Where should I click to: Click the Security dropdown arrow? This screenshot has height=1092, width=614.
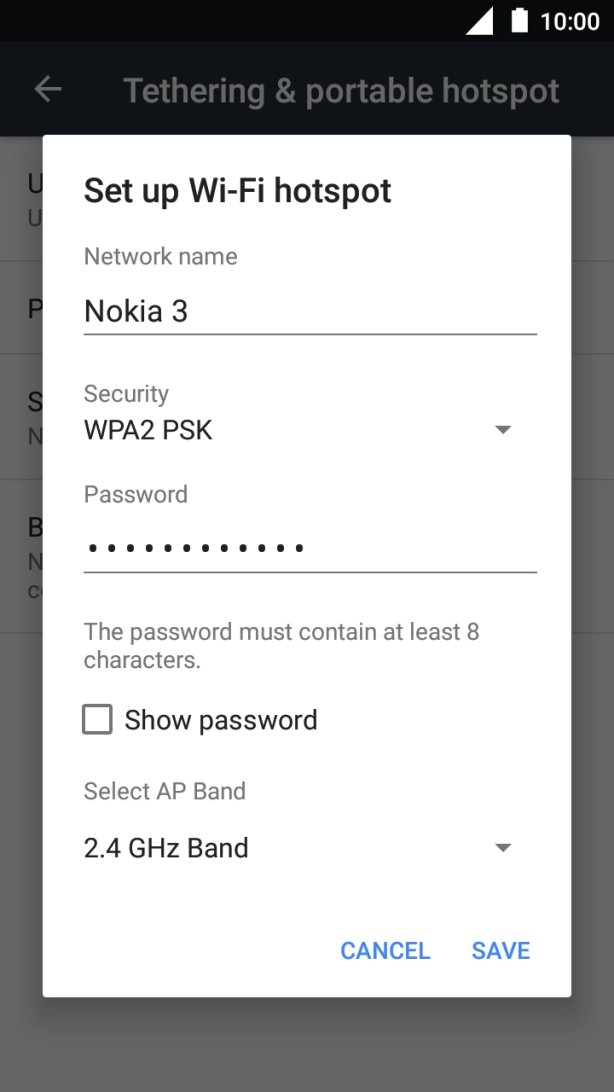[503, 430]
